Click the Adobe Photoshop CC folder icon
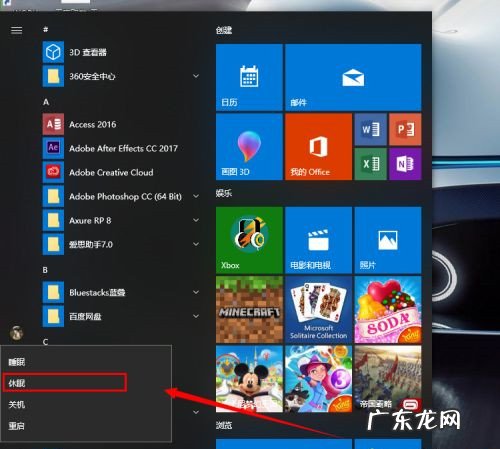This screenshot has height=449, width=500. (x=53, y=196)
